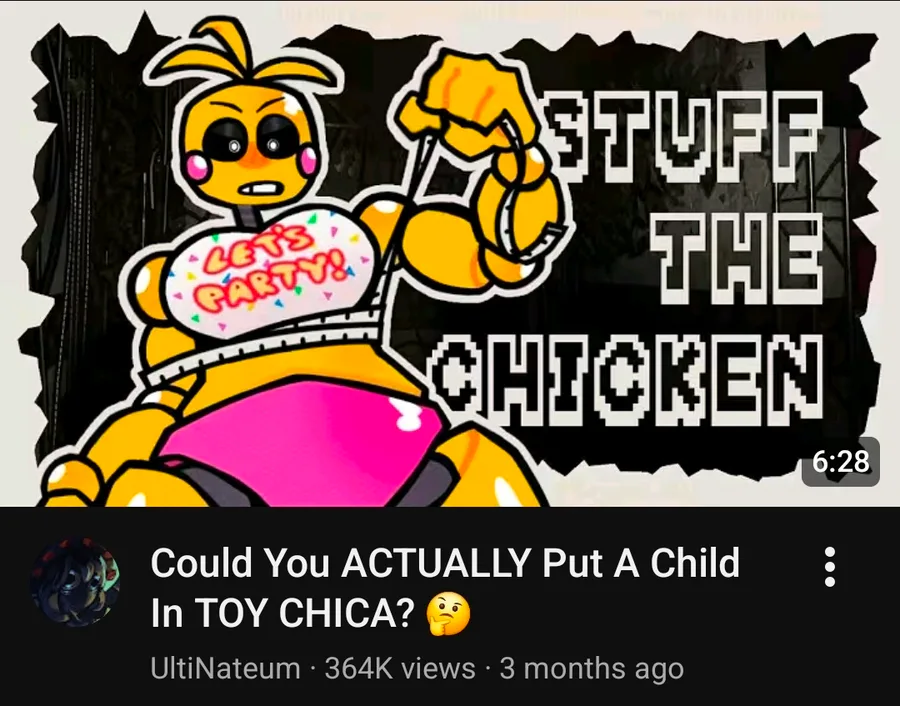Click 'In TOY CHICA?' title text
This screenshot has height=706, width=900.
282,614
